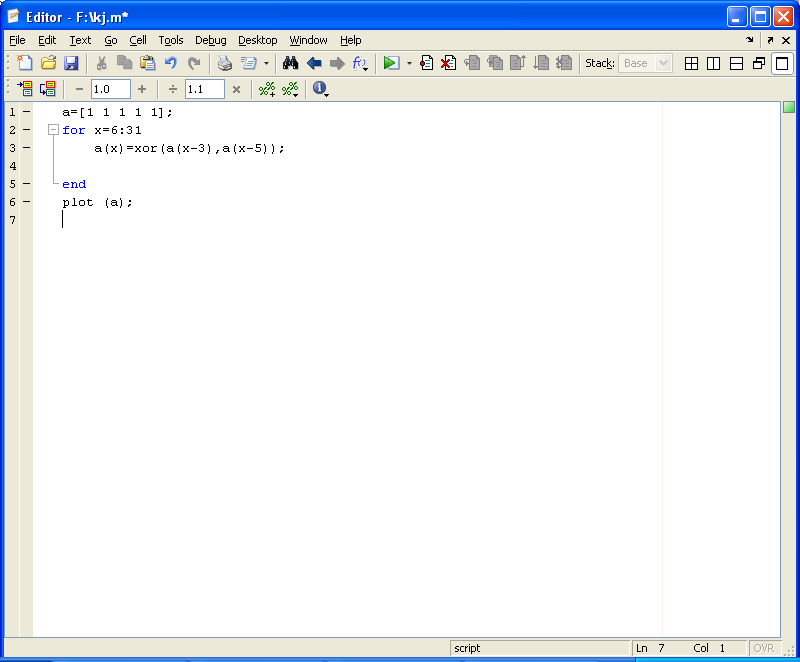800x662 pixels.
Task: Print the file with printer icon
Action: click(224, 63)
